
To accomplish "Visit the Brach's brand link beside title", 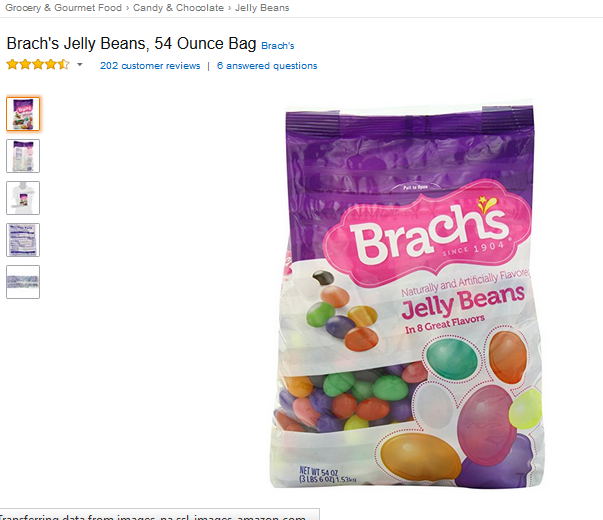I will point(278,45).
